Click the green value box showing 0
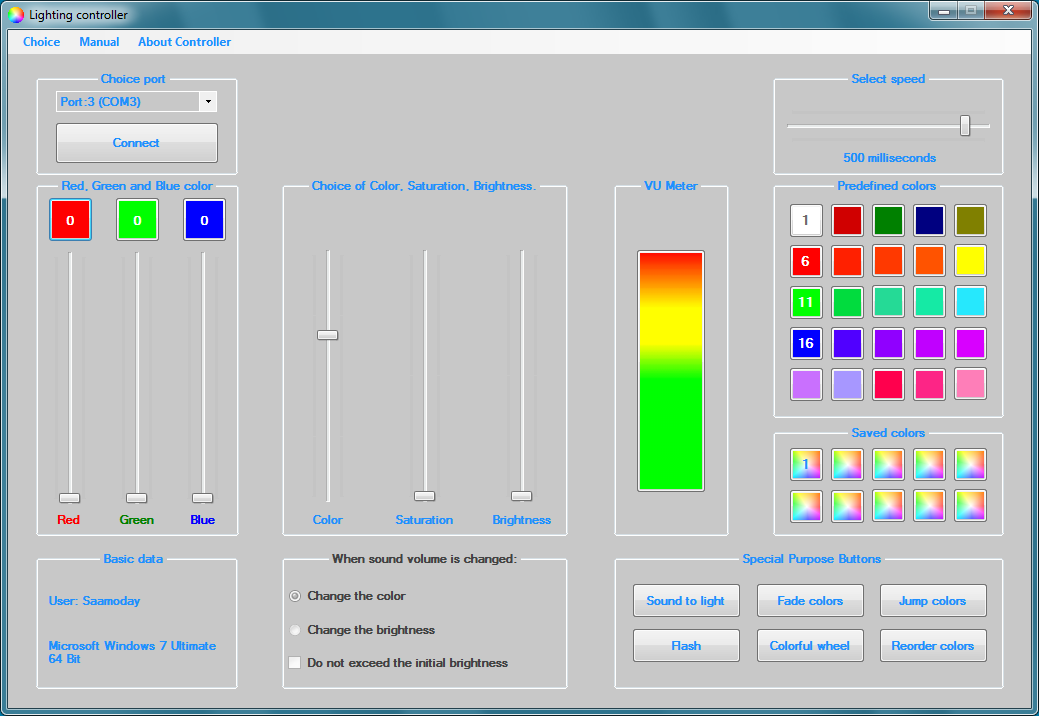The image size is (1039, 716). point(137,220)
